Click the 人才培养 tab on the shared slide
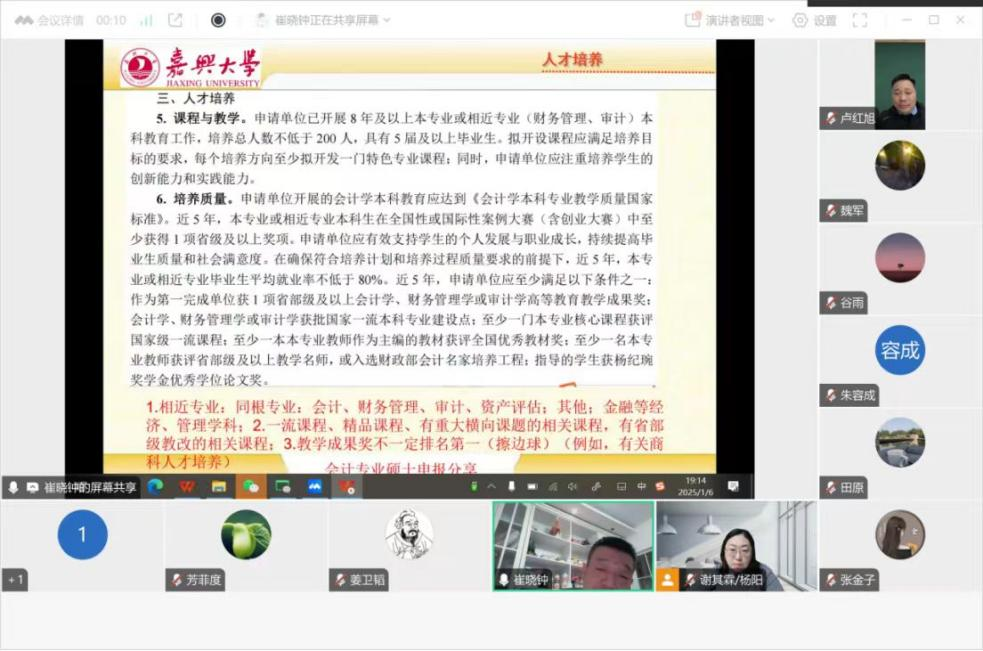The width and height of the screenshot is (983, 651). tap(573, 60)
